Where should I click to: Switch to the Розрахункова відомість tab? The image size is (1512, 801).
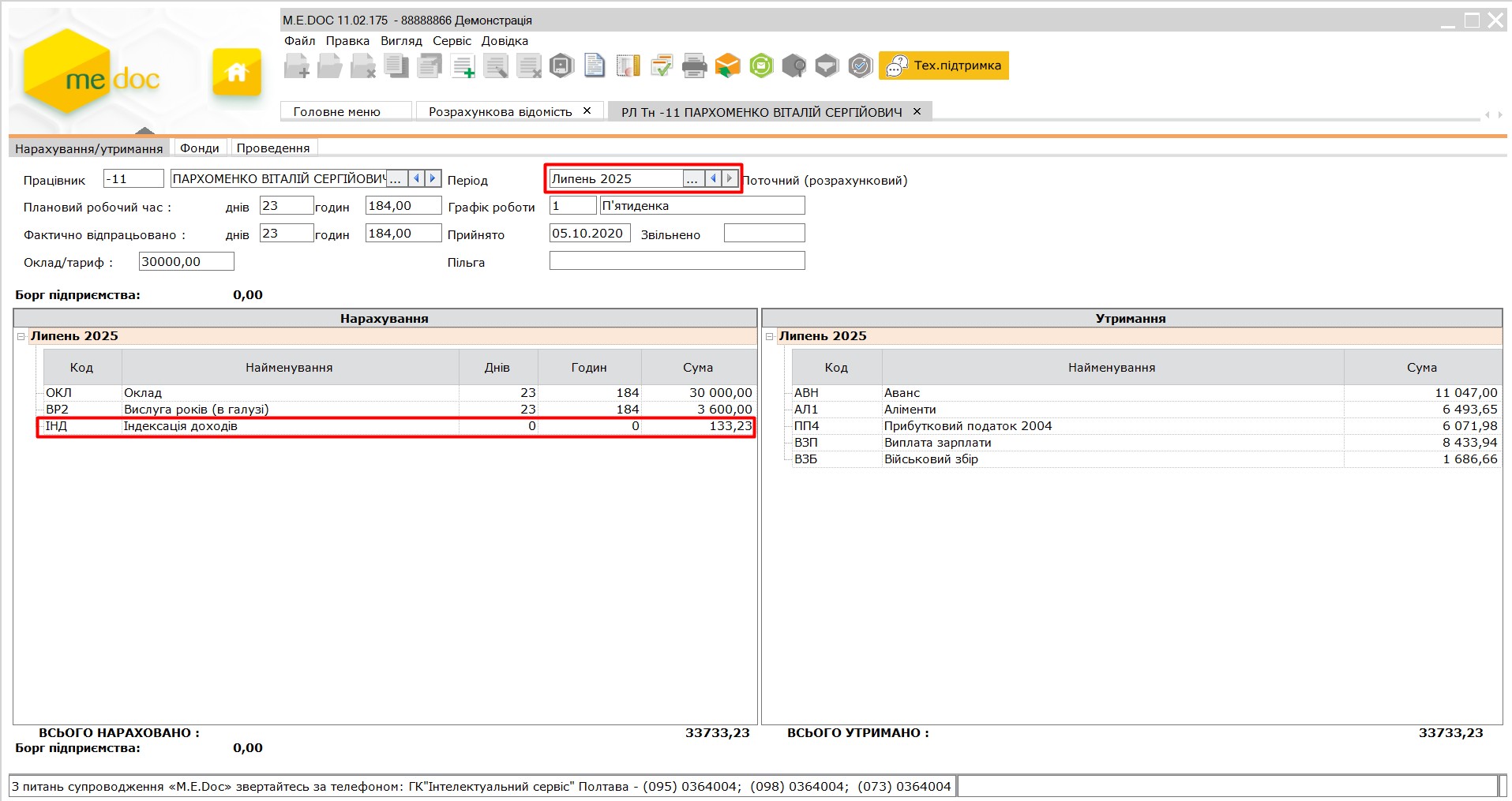(500, 111)
